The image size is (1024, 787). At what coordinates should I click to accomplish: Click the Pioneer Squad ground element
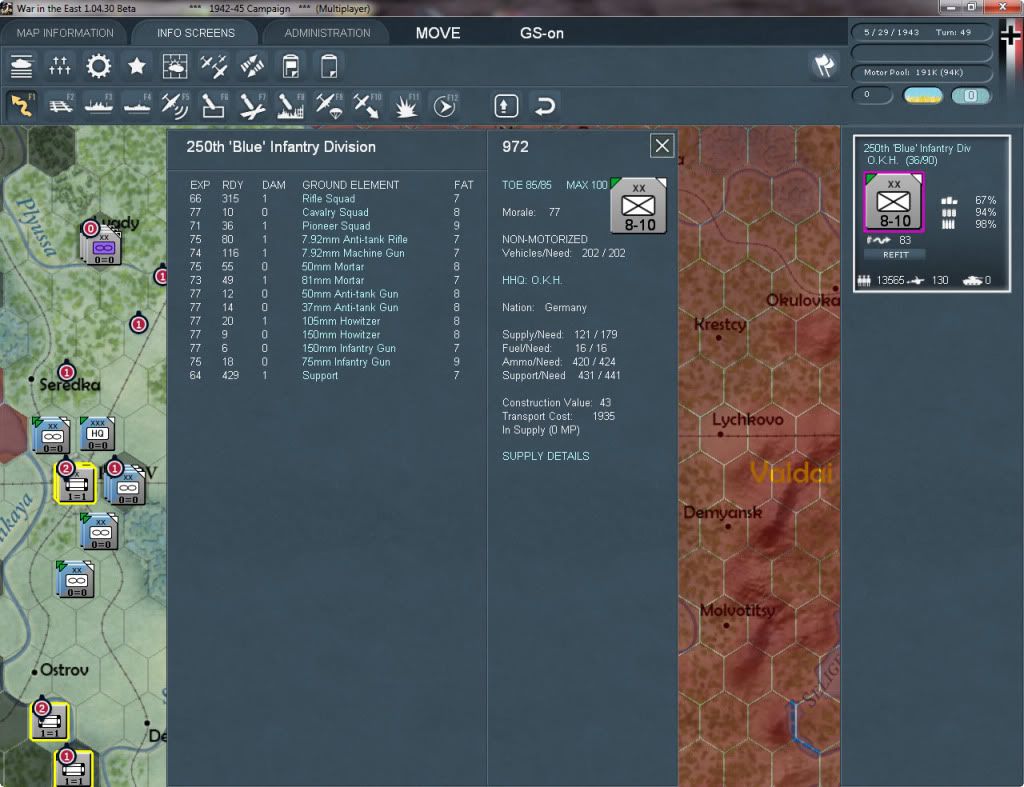tap(336, 226)
